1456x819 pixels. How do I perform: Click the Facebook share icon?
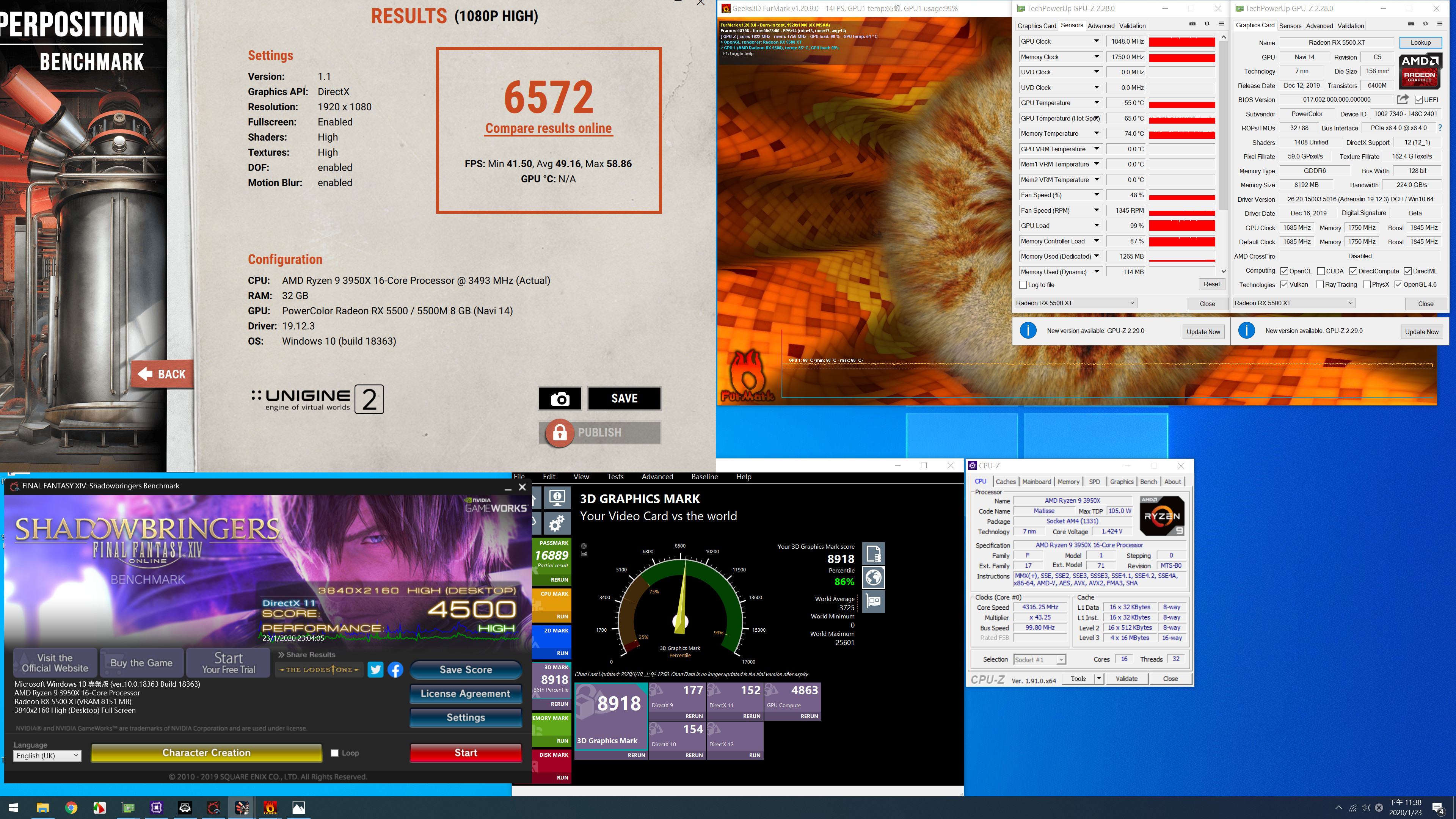point(395,670)
